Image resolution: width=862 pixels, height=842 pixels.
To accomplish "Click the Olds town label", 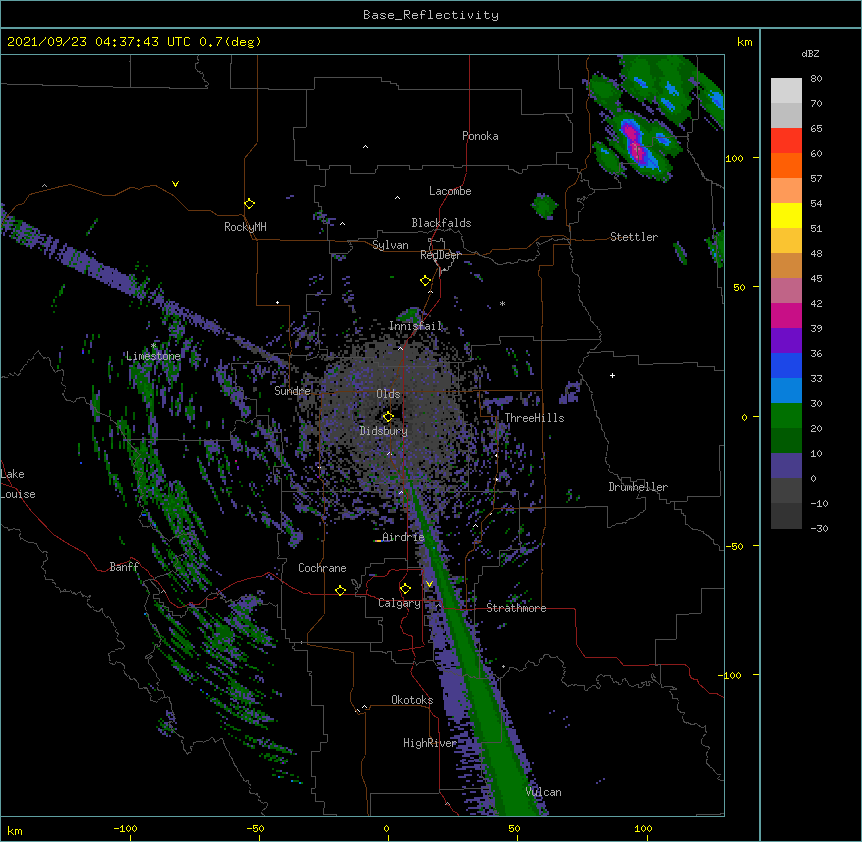I will (388, 394).
